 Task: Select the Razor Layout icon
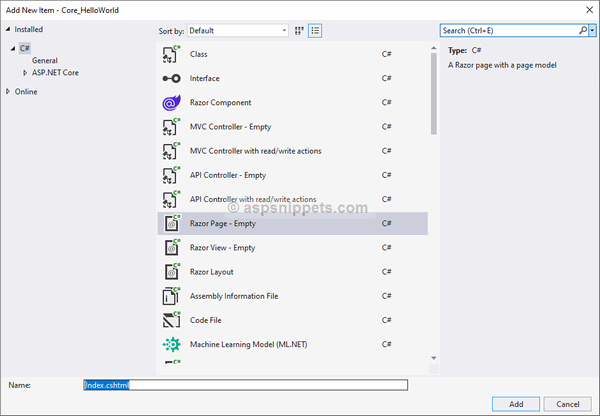[172, 272]
